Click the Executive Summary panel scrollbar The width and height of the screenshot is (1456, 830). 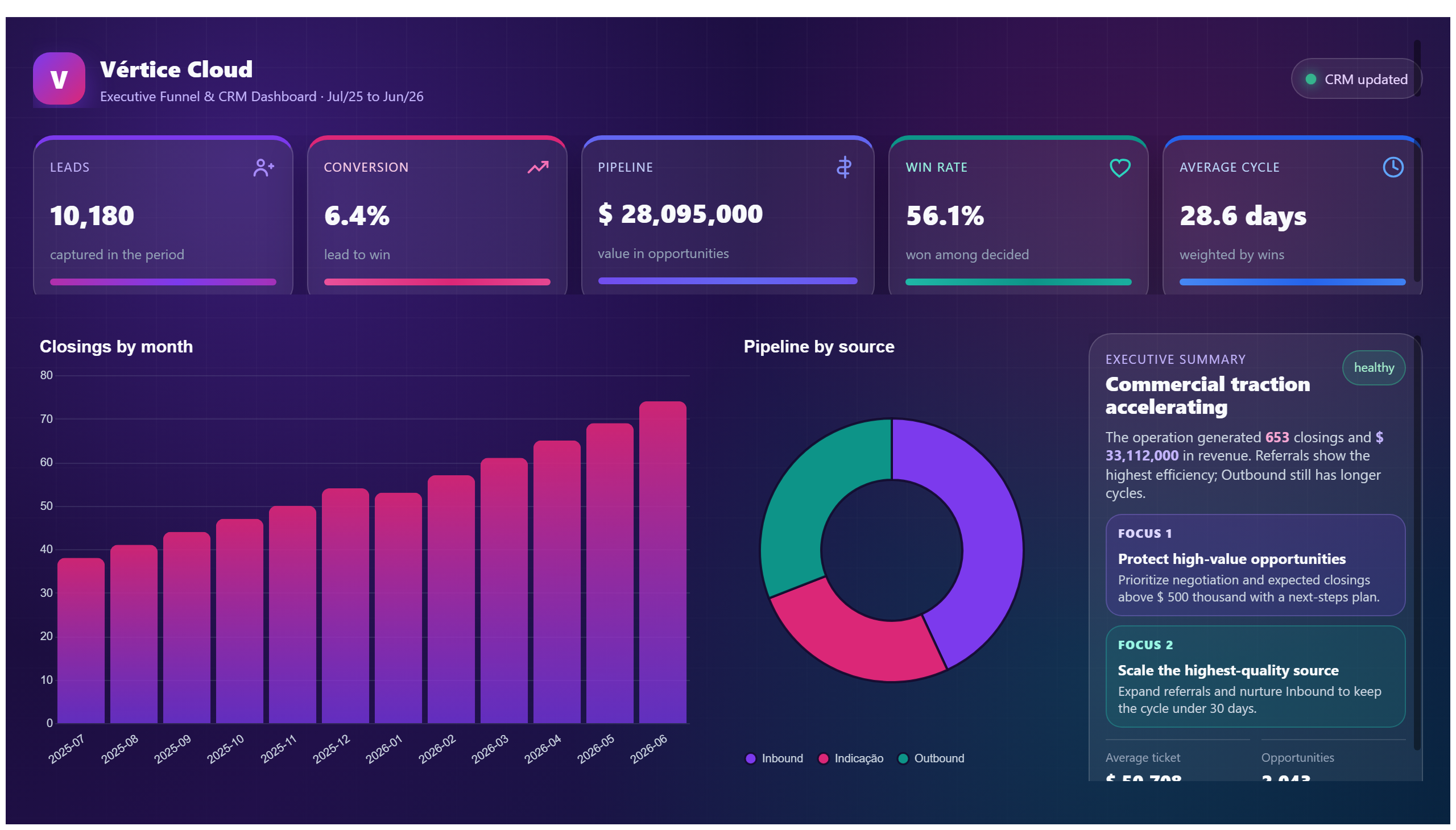click(1417, 543)
